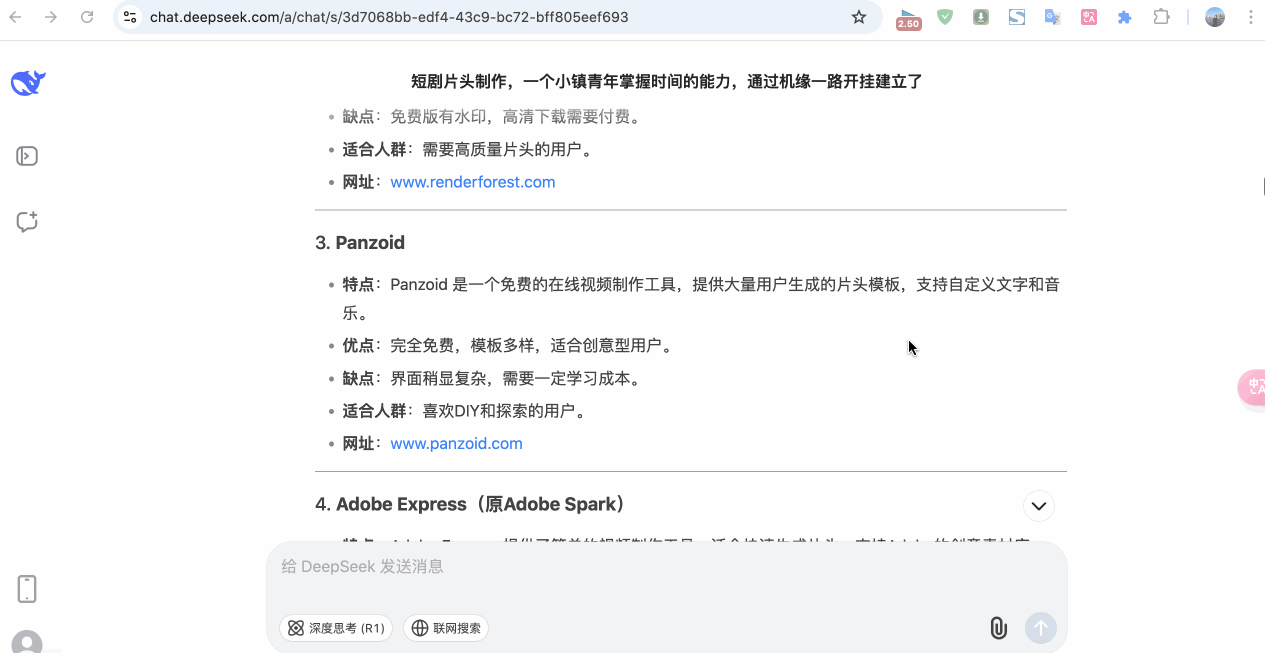The image size is (1265, 653).
Task: Open the Chrome profile avatar
Action: (x=1215, y=17)
